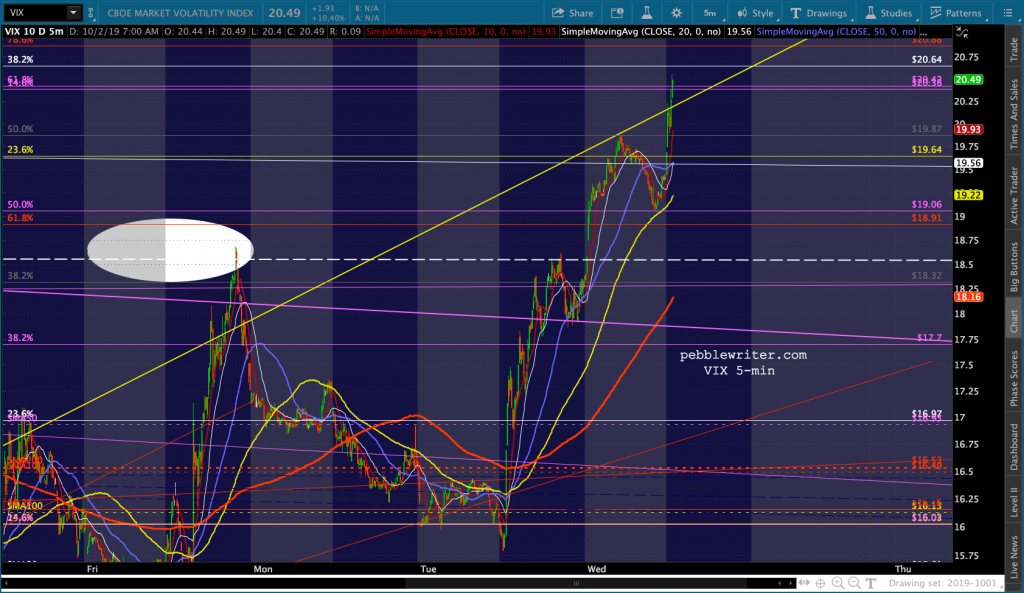The image size is (1024, 593).
Task: Open the symbol selector dropdown arrow
Action: pos(74,12)
